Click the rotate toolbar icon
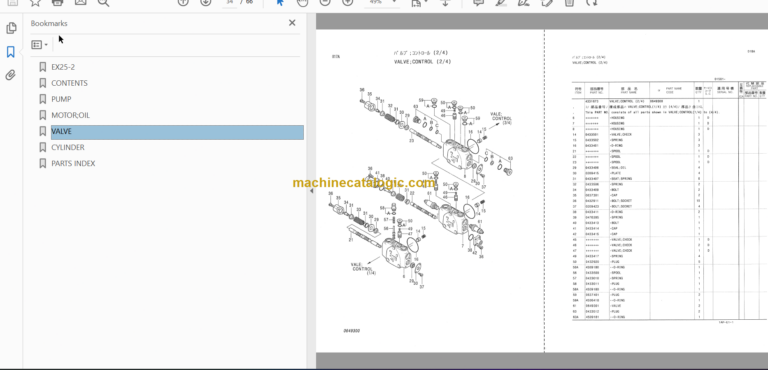 pos(592,2)
